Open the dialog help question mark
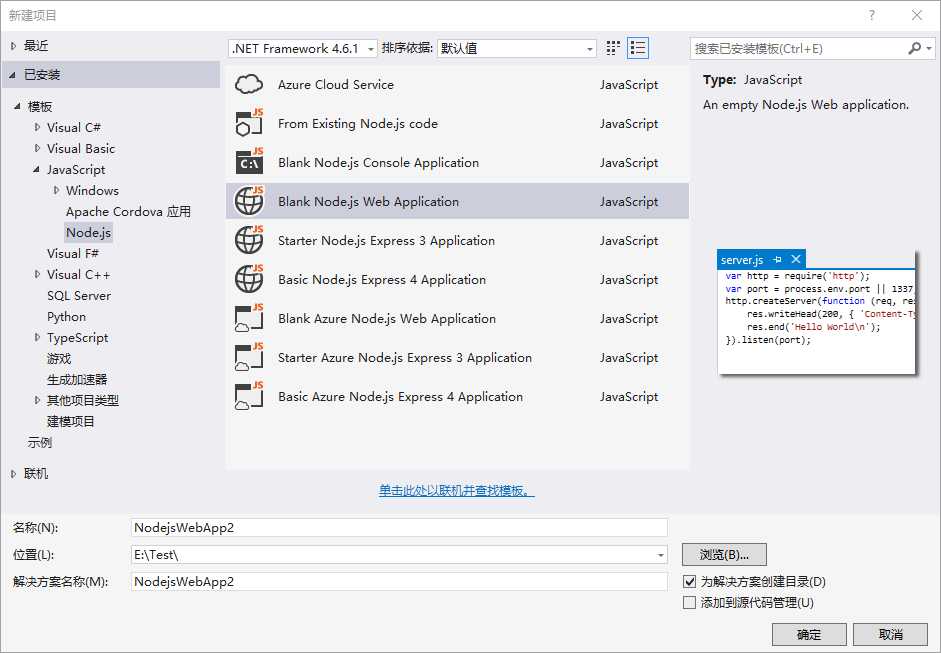The width and height of the screenshot is (941, 653). [x=871, y=16]
